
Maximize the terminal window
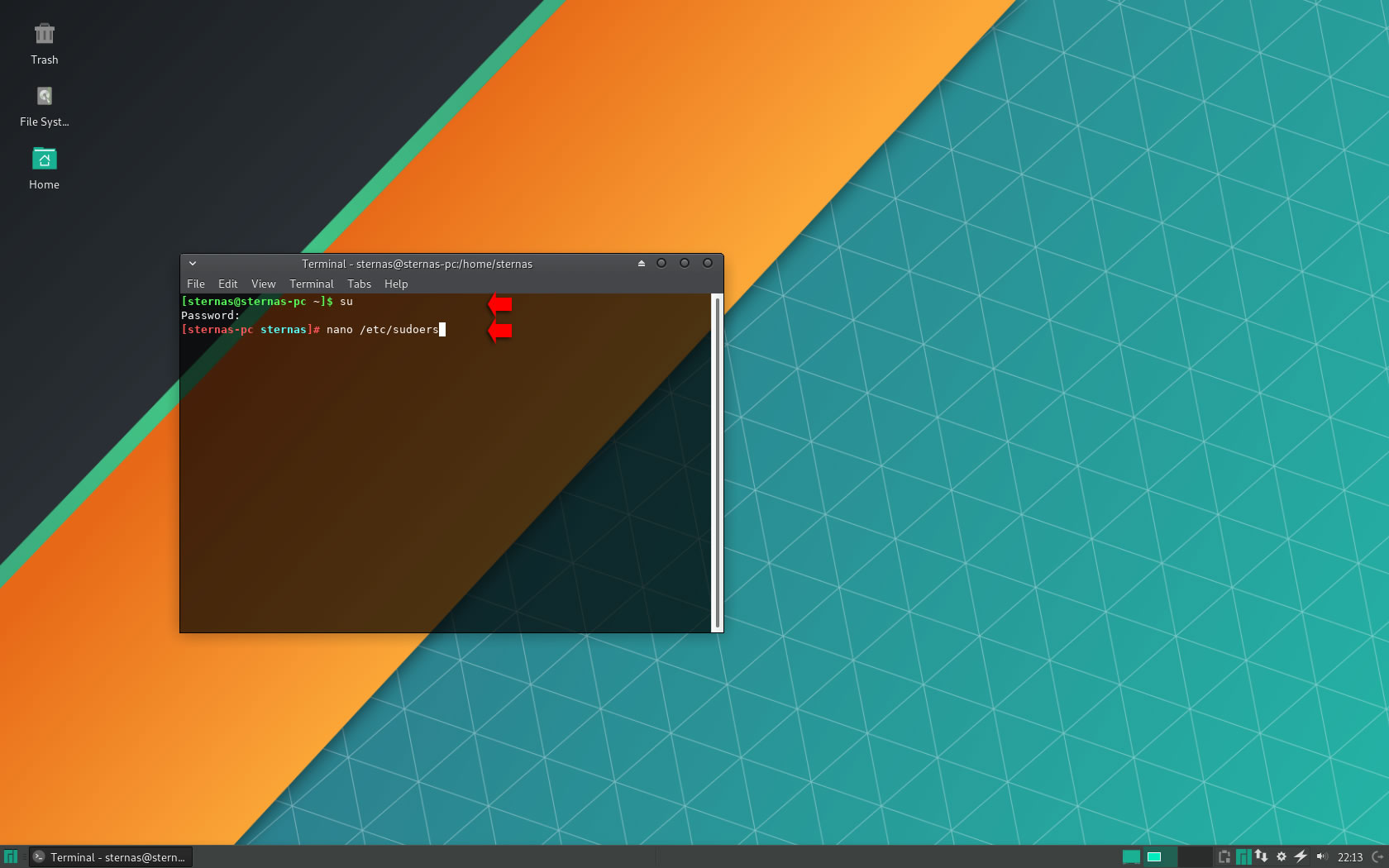point(685,264)
